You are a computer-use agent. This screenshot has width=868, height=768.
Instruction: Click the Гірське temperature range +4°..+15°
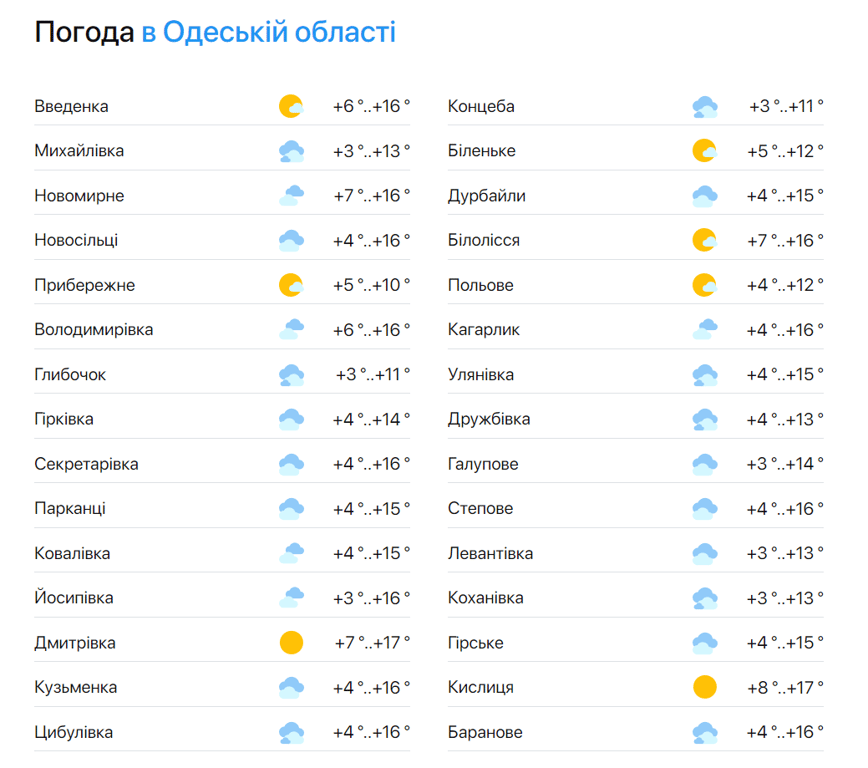pos(785,643)
